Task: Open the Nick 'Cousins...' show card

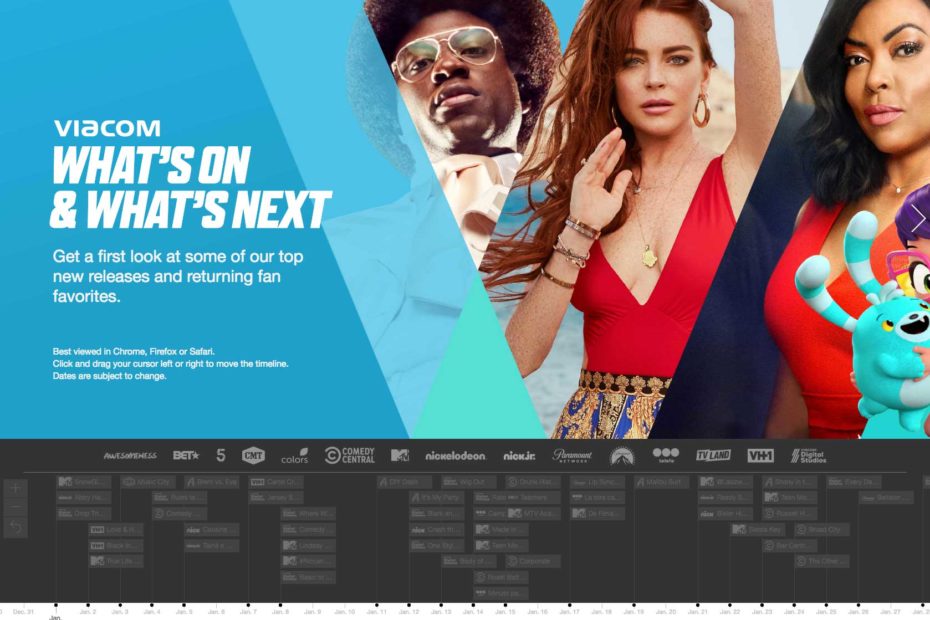Action: pyautogui.click(x=212, y=529)
